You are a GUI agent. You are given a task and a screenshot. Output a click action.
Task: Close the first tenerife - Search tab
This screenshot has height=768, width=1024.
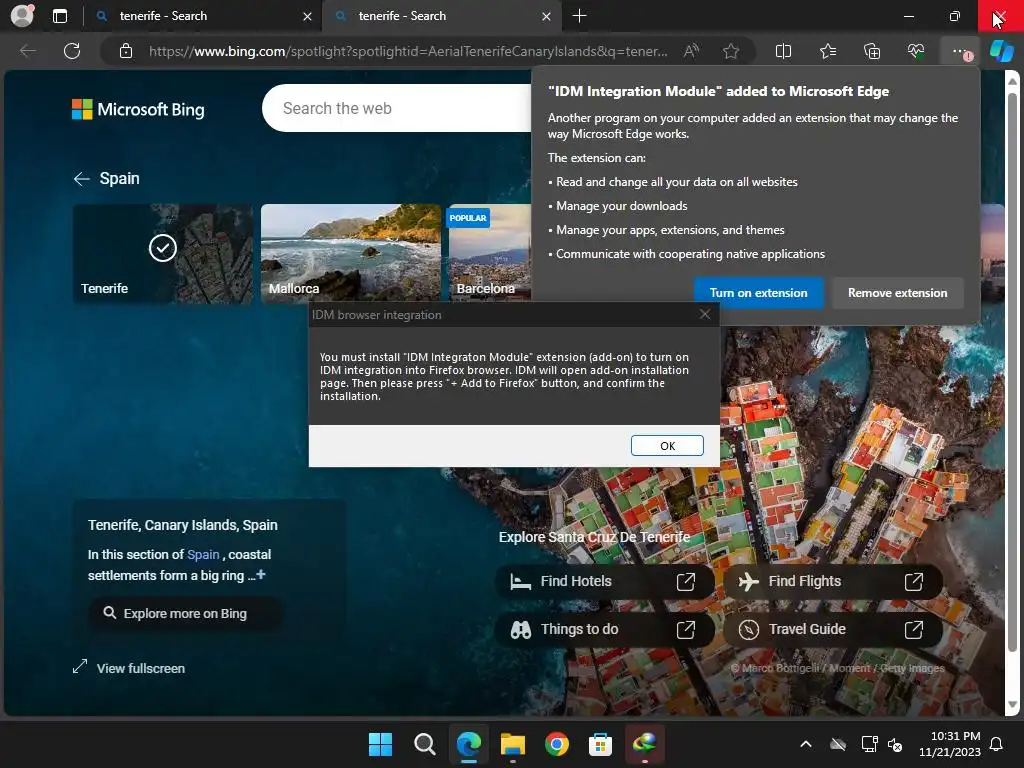tap(307, 16)
